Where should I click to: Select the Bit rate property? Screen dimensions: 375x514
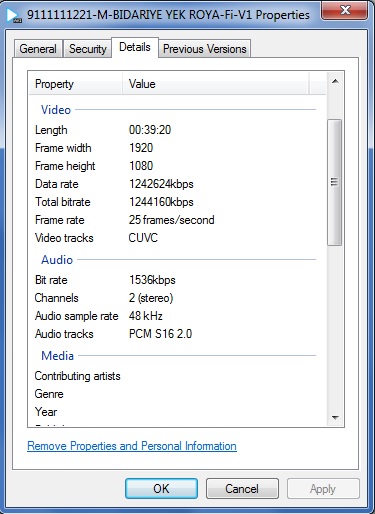tap(51, 280)
